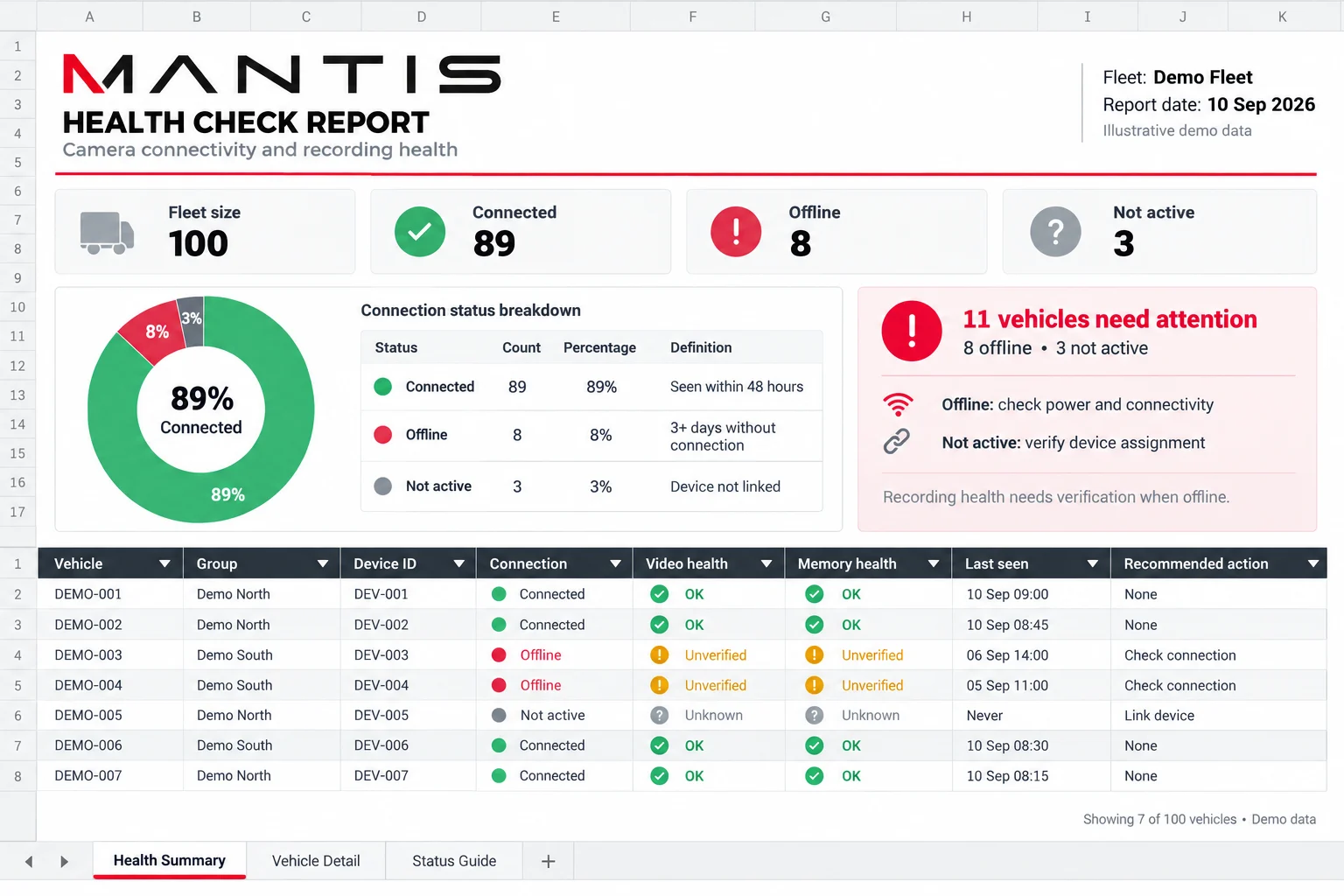The image size is (1344, 896).
Task: Click the red Wi-Fi offline icon
Action: pyautogui.click(x=898, y=404)
